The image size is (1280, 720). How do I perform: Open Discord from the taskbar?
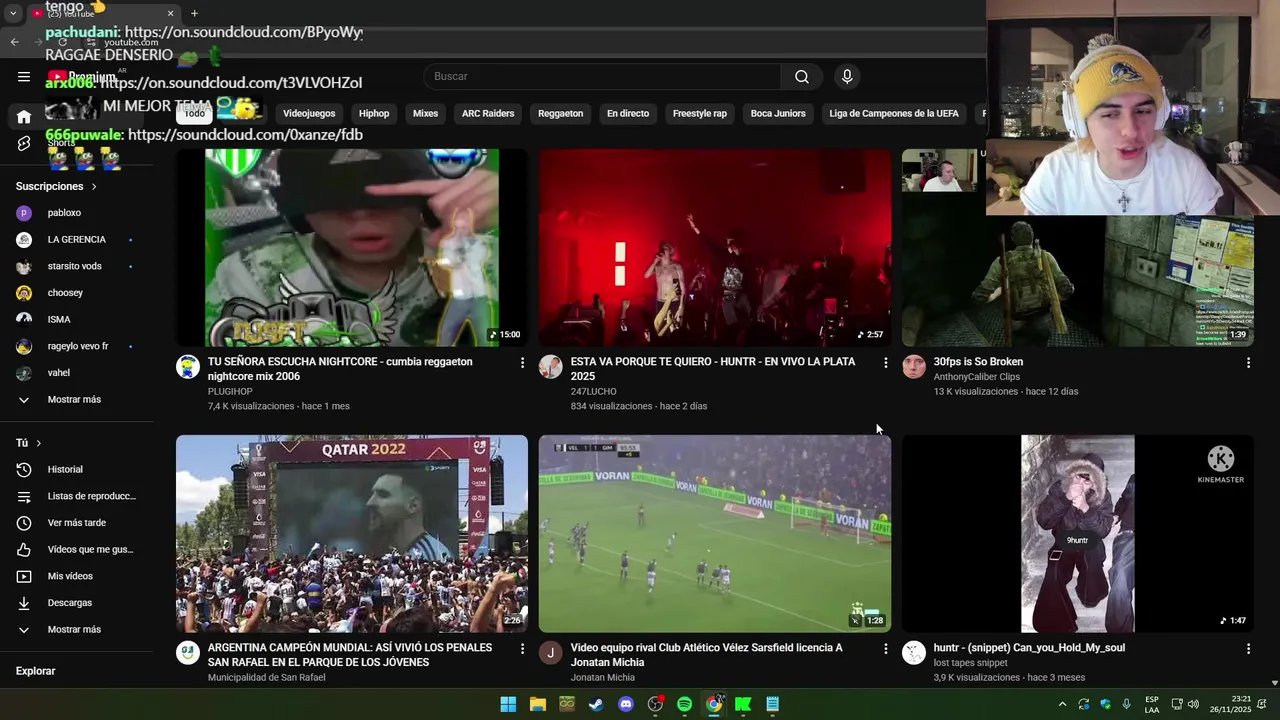(x=626, y=704)
